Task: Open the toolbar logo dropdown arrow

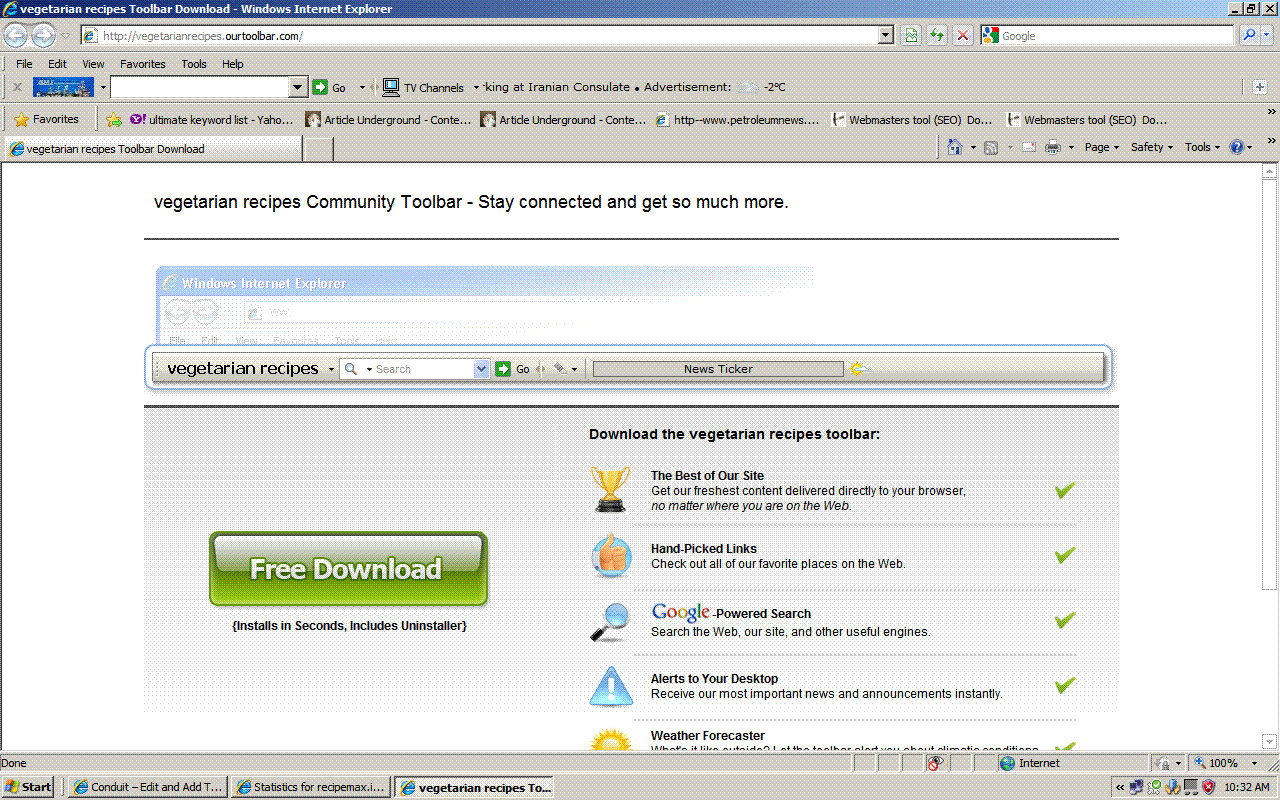Action: [x=102, y=87]
